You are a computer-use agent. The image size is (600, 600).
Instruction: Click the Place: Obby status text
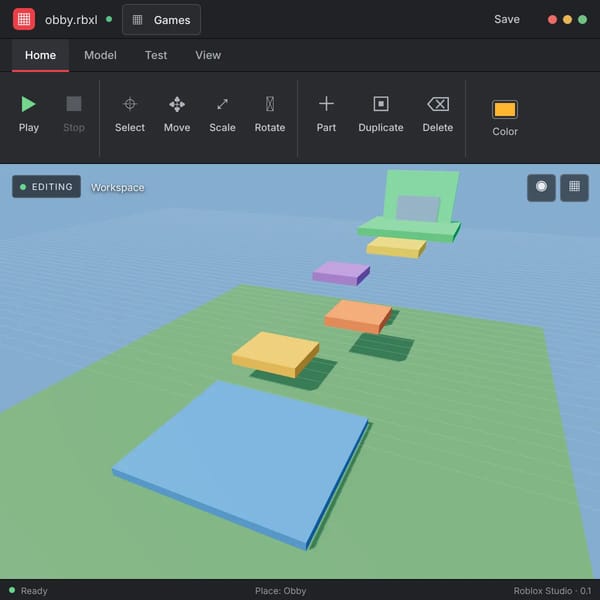point(280,591)
